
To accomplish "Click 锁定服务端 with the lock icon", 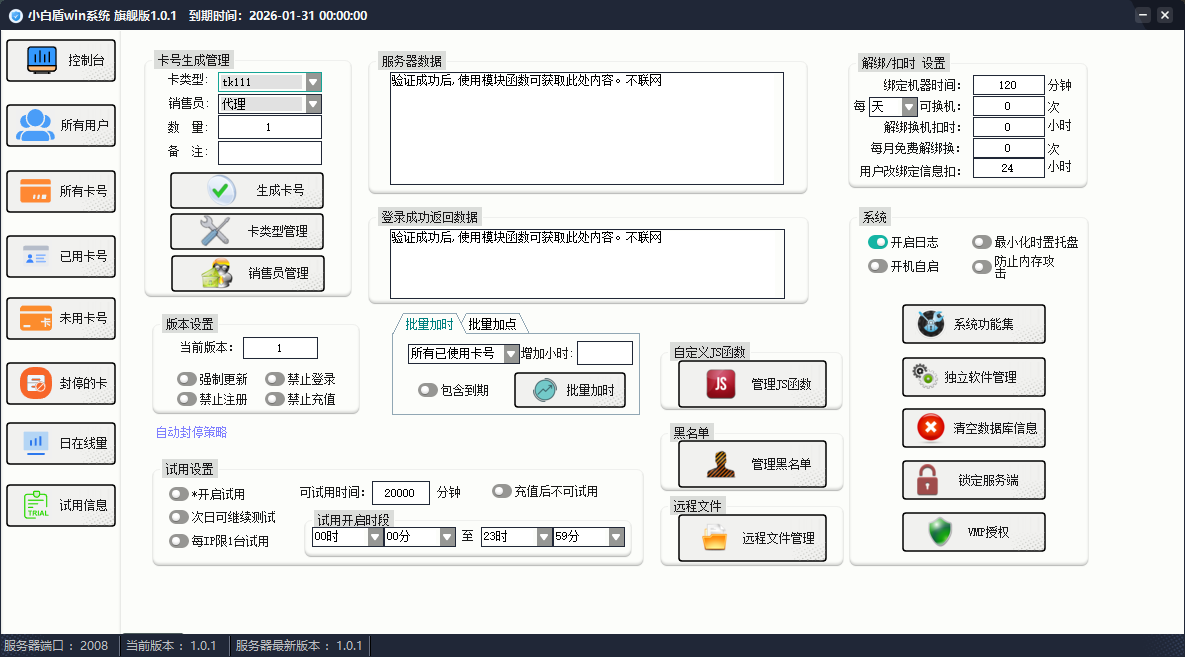I will pyautogui.click(x=973, y=480).
